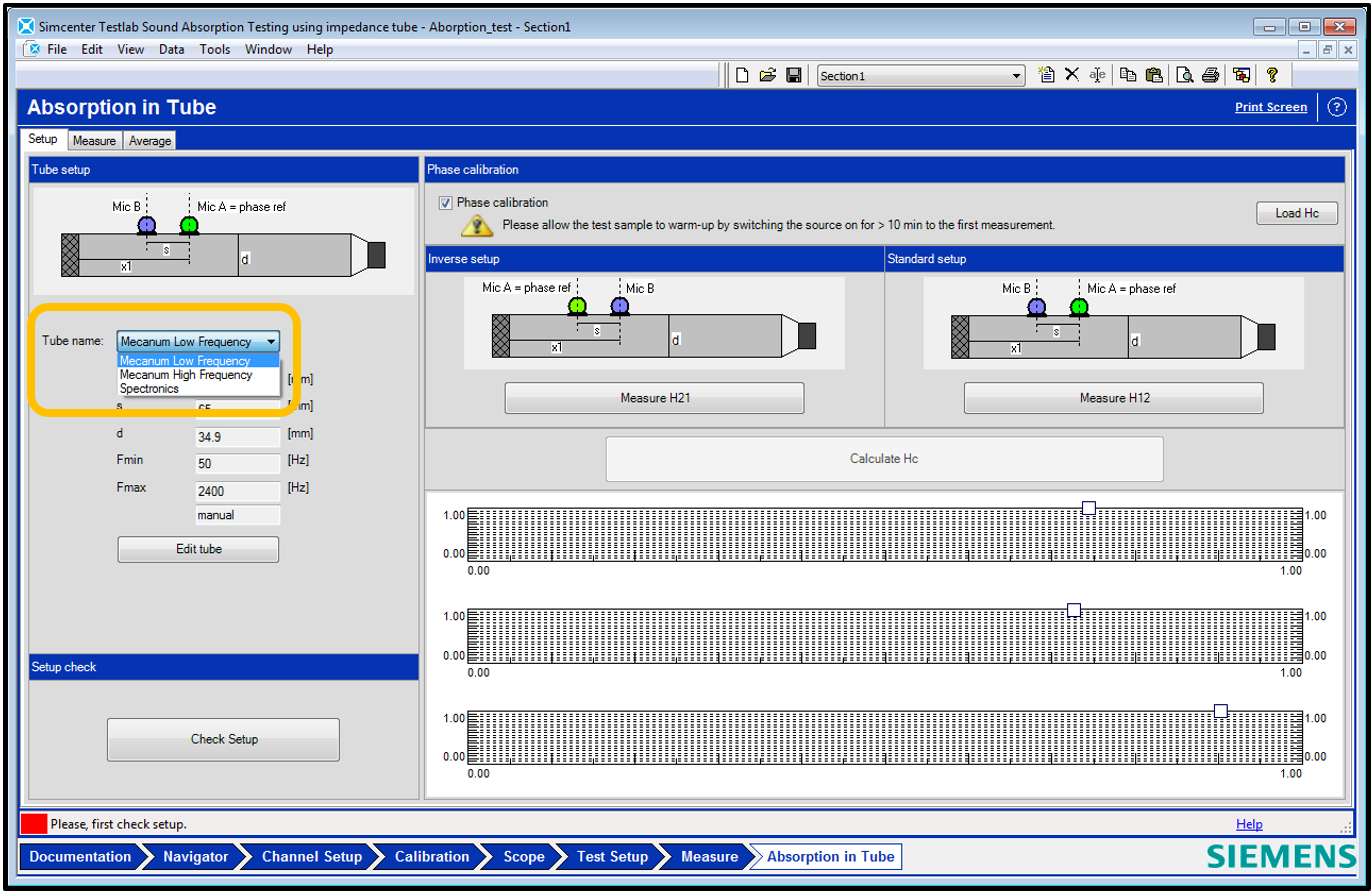1372x893 pixels.
Task: Open the Help menu
Action: [320, 49]
